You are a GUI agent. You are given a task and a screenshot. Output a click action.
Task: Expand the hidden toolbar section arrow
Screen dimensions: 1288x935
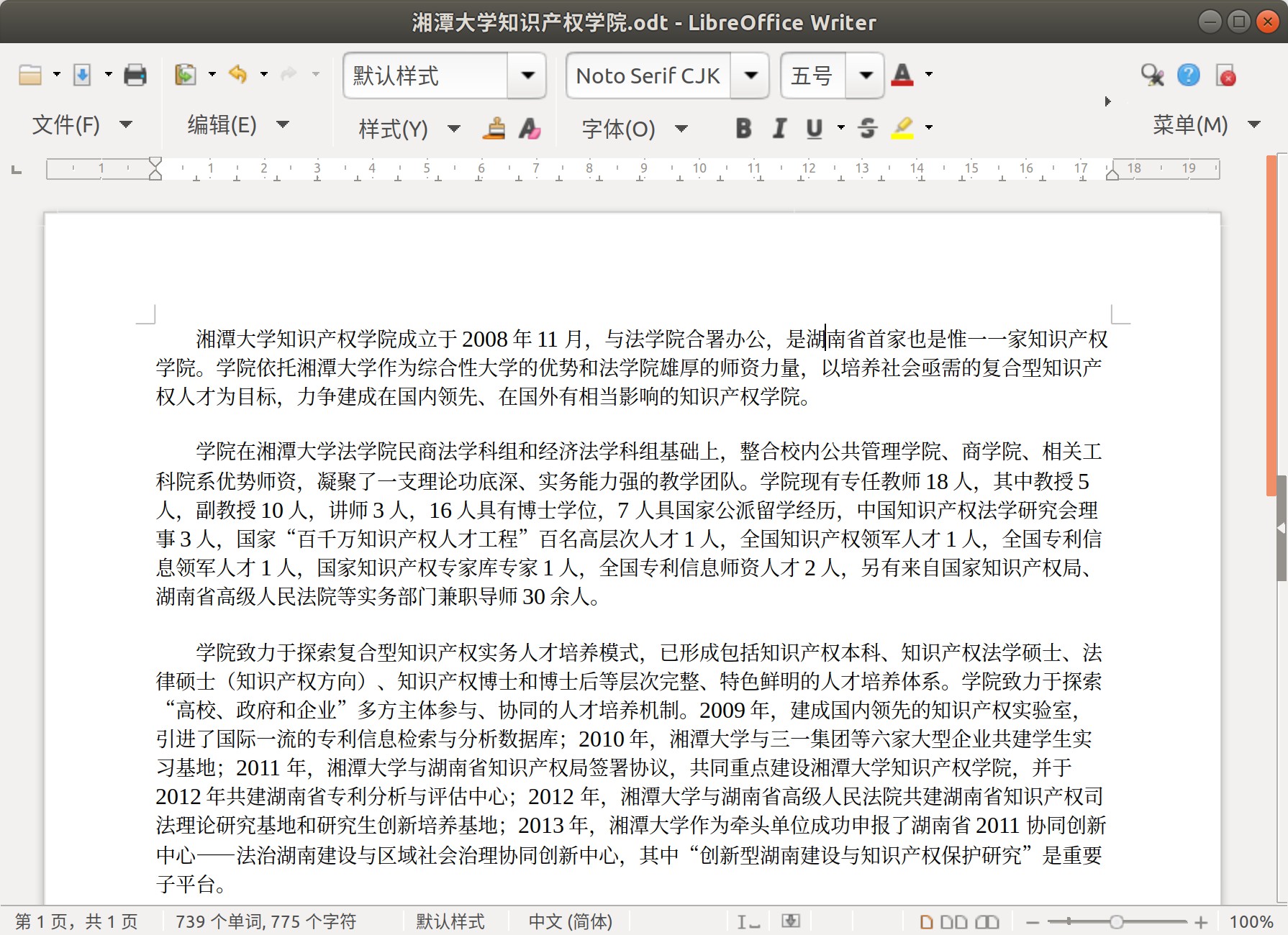click(1108, 101)
